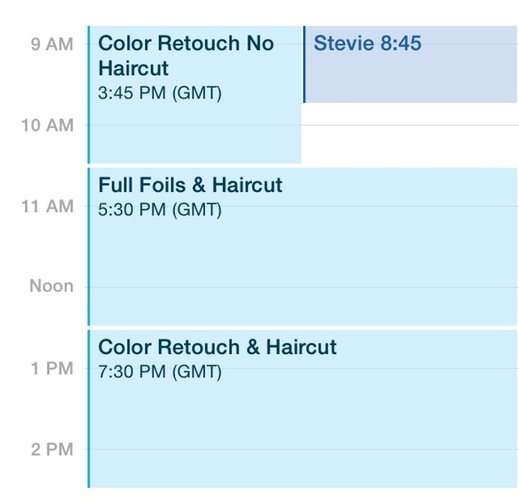This screenshot has width=519, height=500.
Task: Select the 1 PM hour label
Action: pyautogui.click(x=52, y=368)
